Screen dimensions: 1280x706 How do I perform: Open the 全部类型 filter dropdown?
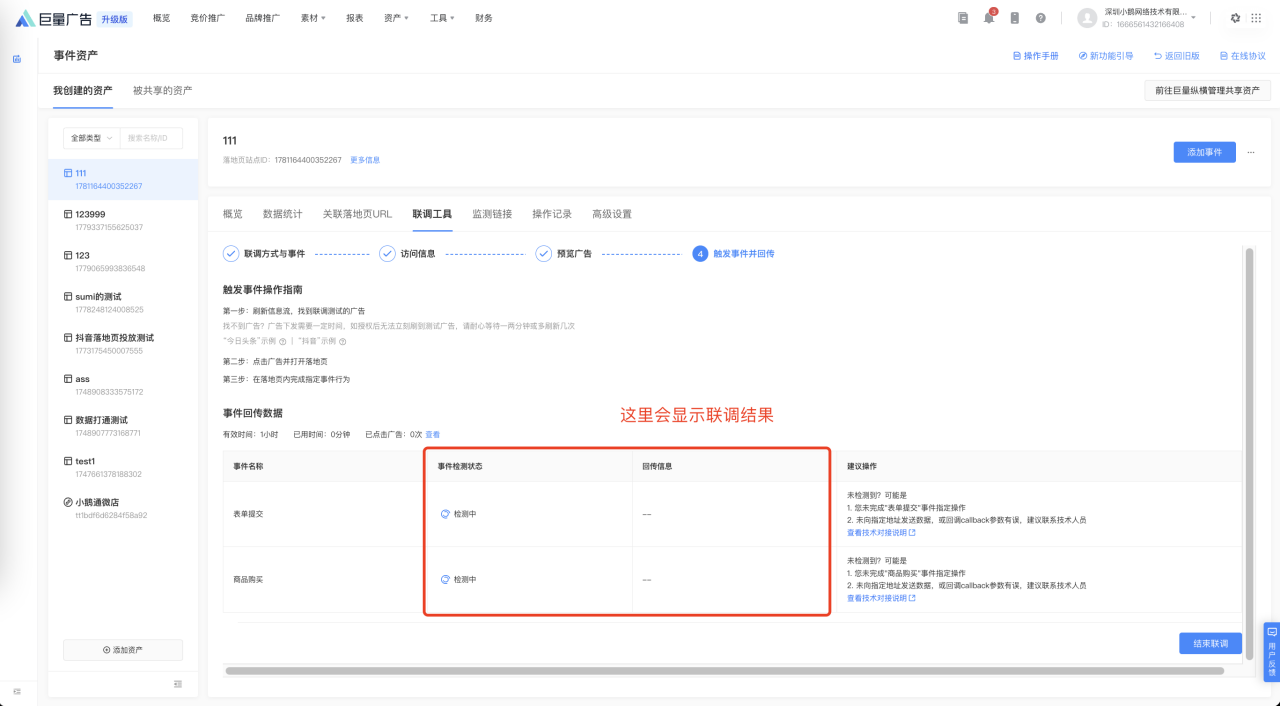pos(91,138)
